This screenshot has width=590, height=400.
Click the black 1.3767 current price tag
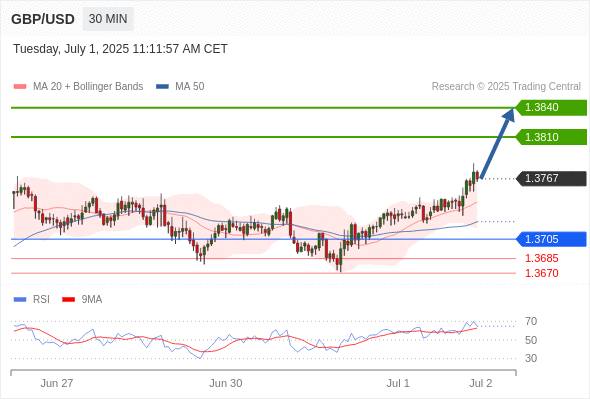coord(551,178)
